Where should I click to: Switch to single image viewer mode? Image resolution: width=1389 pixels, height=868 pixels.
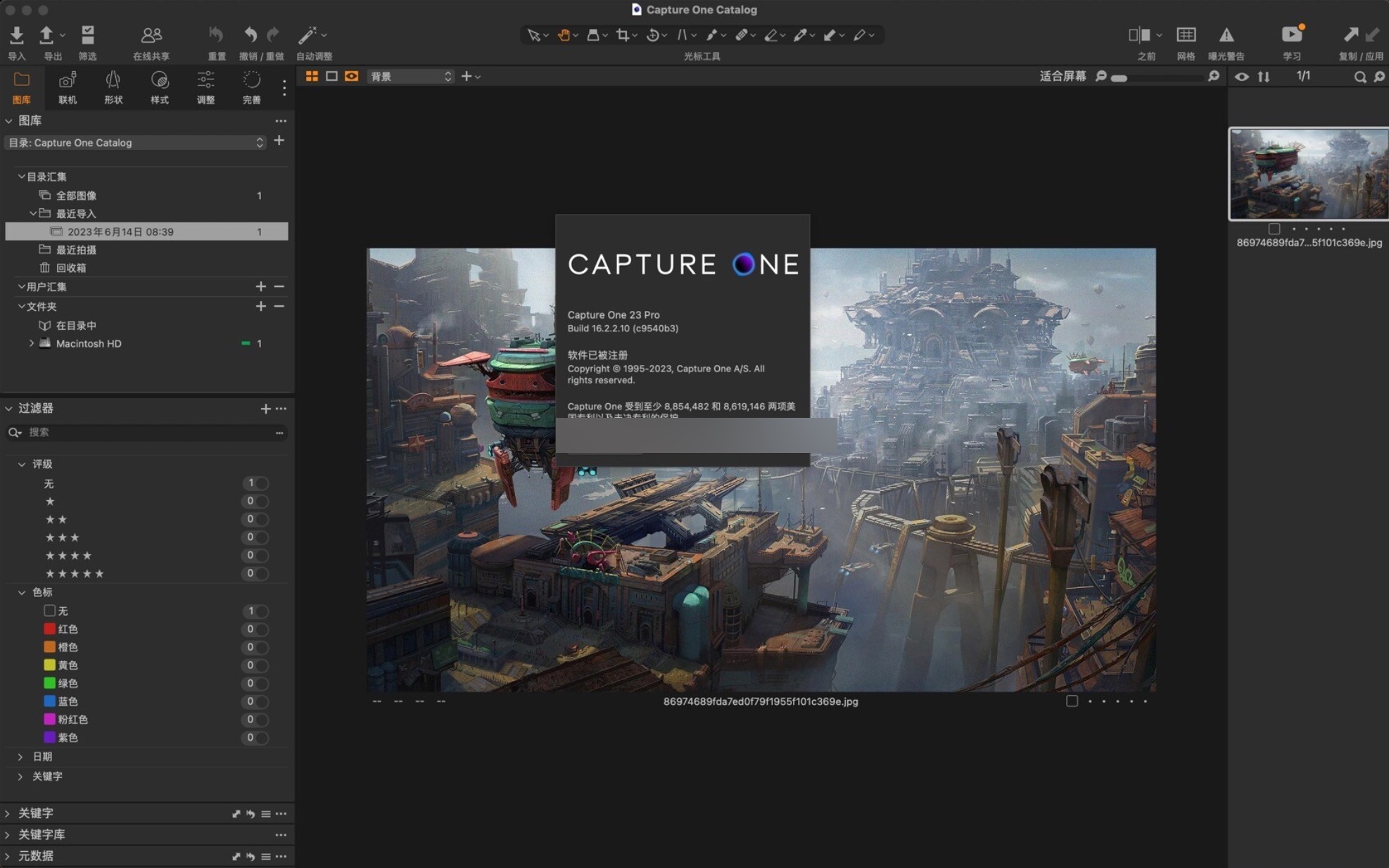[x=331, y=76]
